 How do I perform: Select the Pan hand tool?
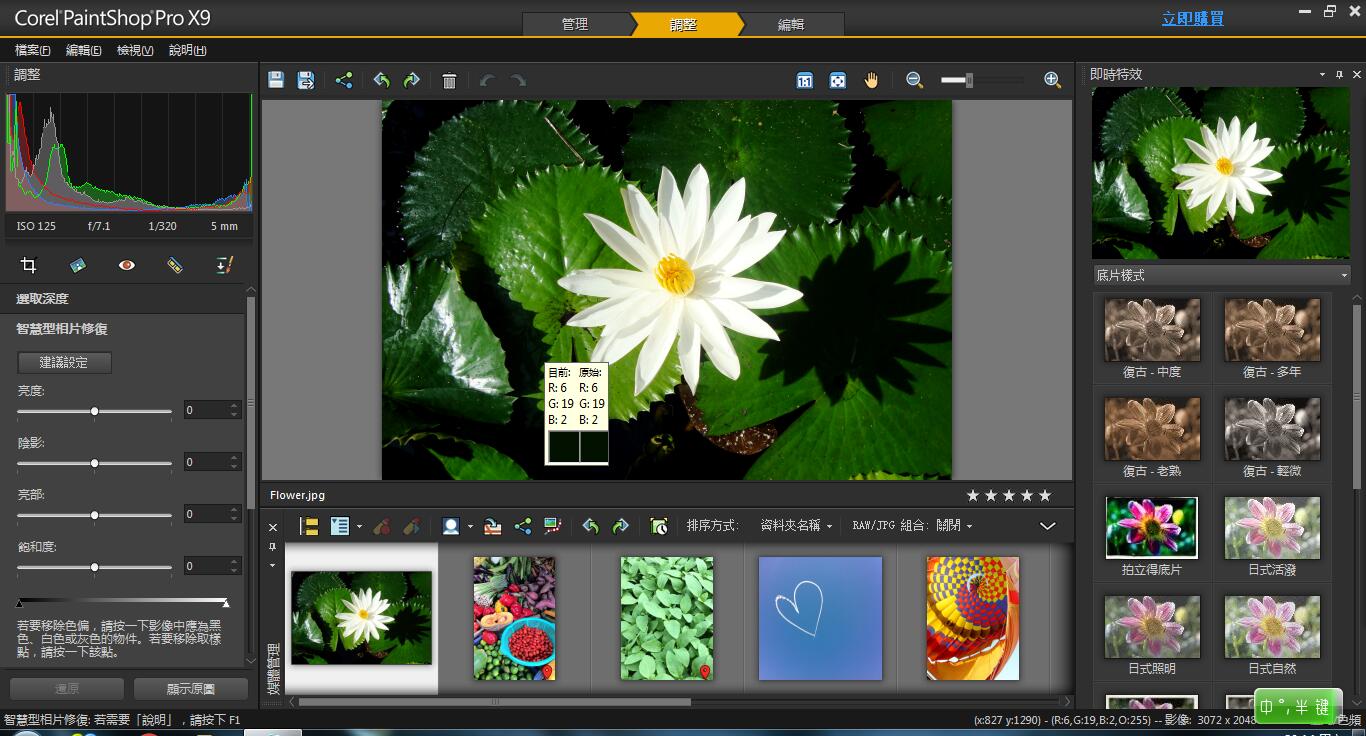pyautogui.click(x=871, y=80)
